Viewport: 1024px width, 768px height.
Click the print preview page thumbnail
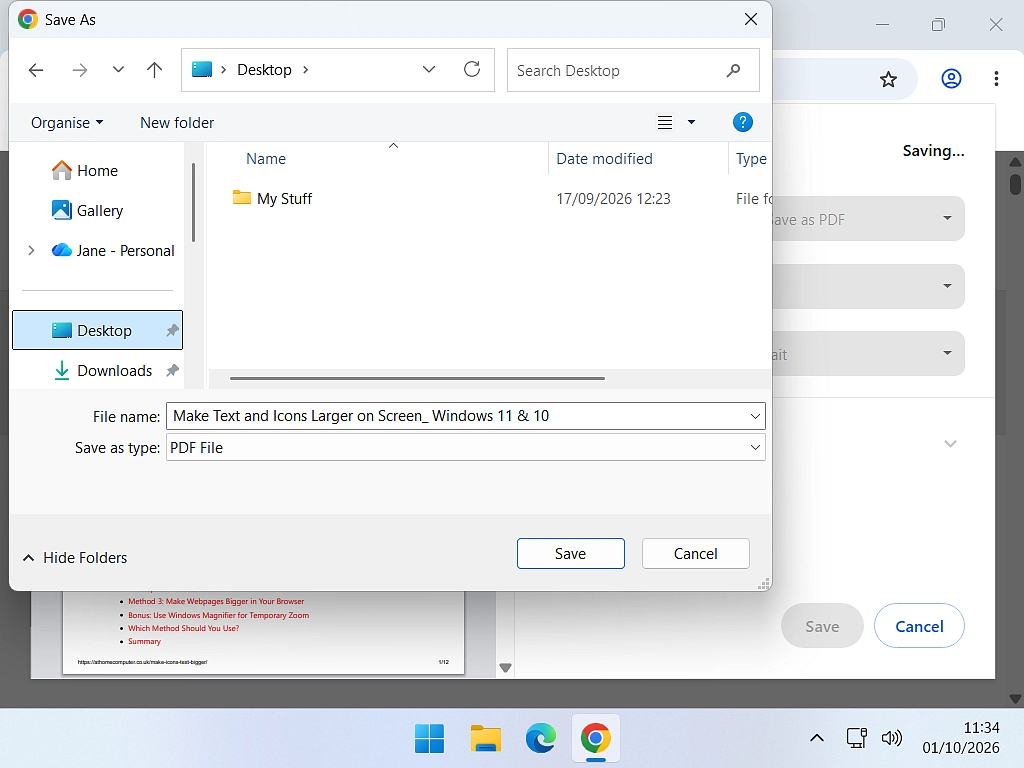click(x=263, y=632)
